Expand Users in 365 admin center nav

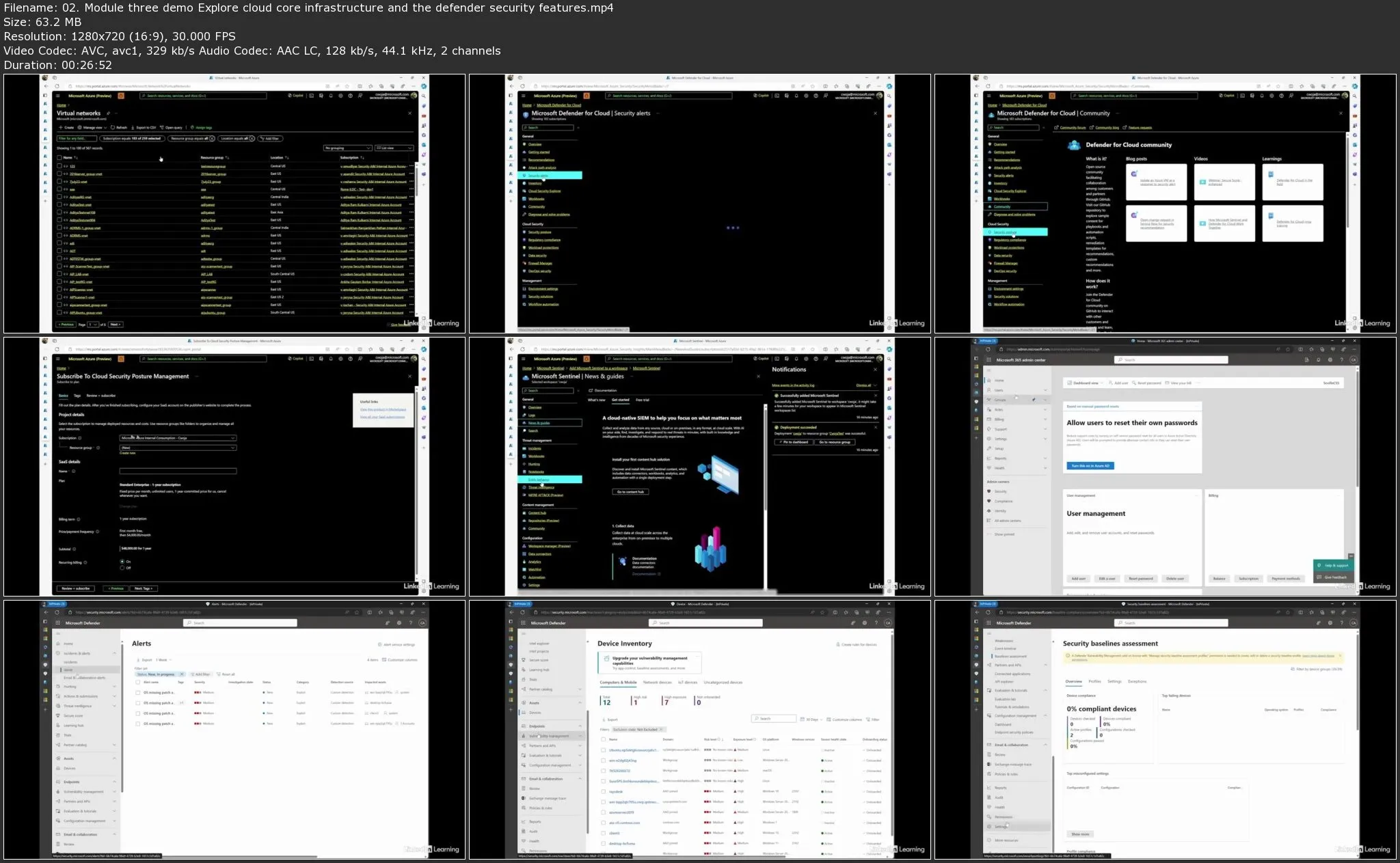pos(1045,390)
